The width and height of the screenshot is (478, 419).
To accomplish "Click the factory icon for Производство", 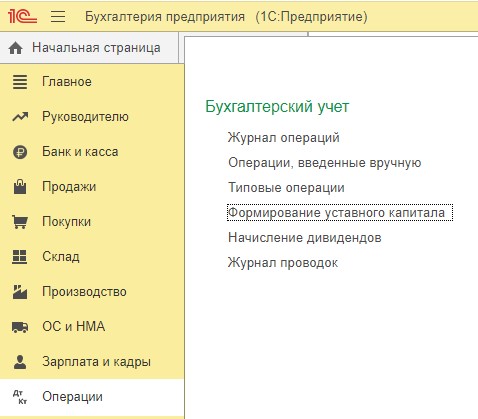I will coord(20,292).
